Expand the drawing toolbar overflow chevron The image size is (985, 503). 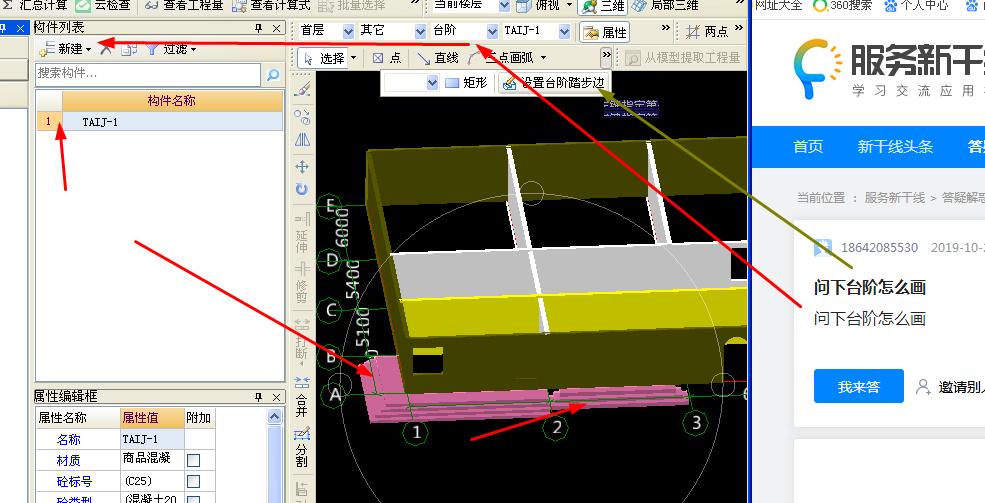click(606, 57)
